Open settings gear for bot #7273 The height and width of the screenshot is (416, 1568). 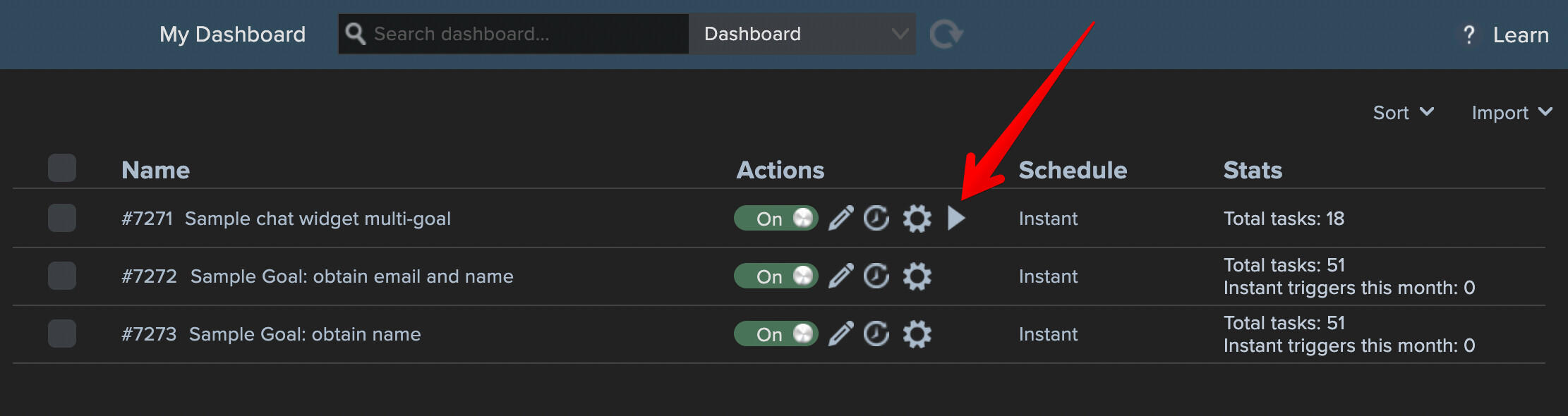917,334
